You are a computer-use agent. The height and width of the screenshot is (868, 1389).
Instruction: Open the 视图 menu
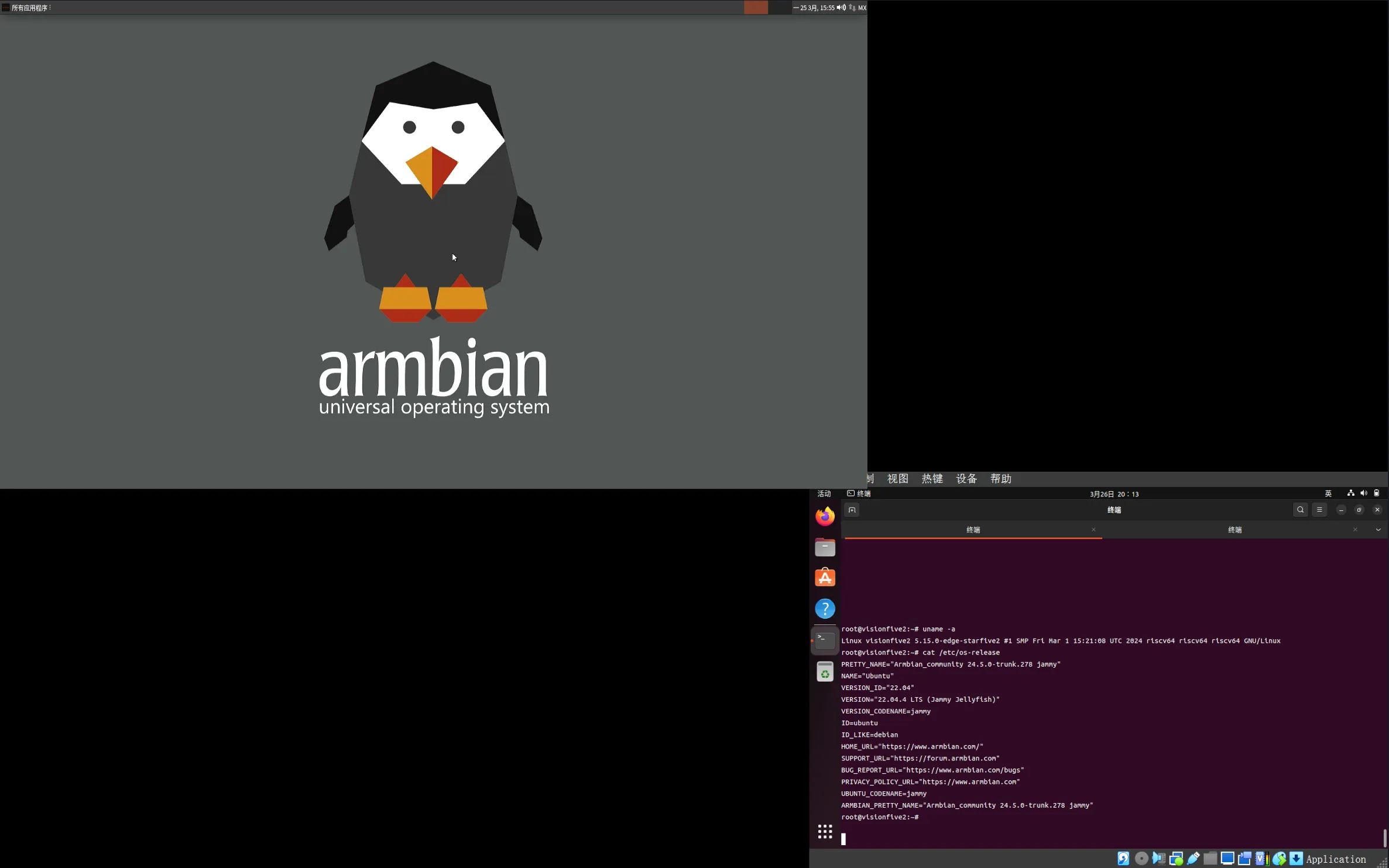[897, 479]
